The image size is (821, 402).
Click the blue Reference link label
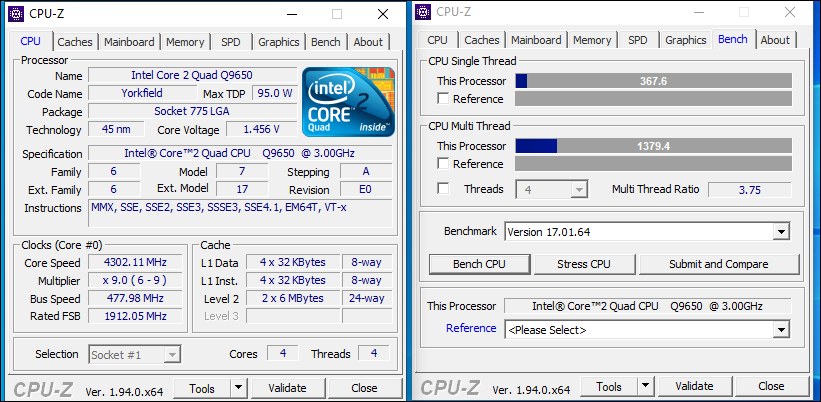(x=471, y=328)
